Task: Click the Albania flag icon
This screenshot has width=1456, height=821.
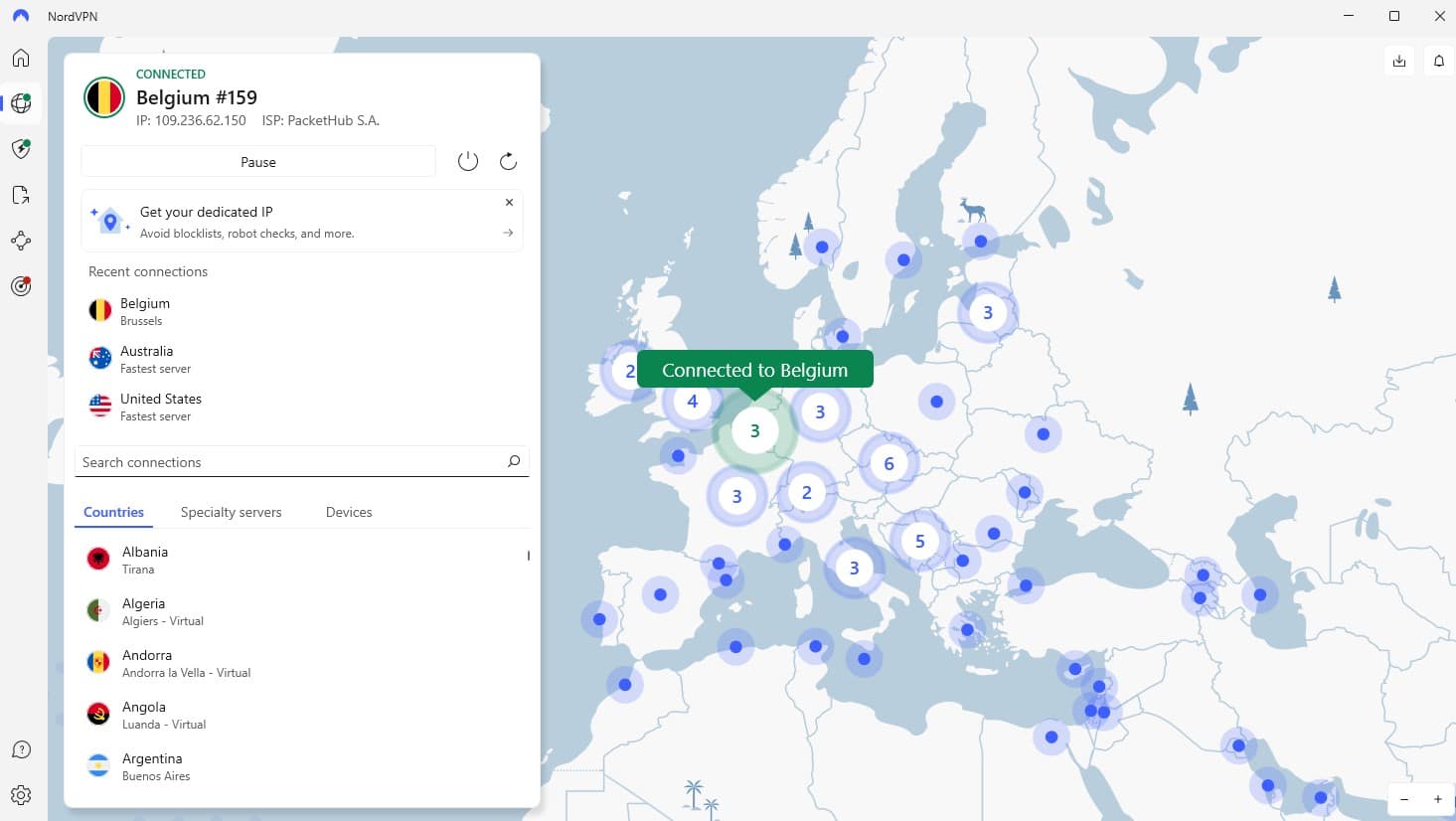Action: coord(98,559)
